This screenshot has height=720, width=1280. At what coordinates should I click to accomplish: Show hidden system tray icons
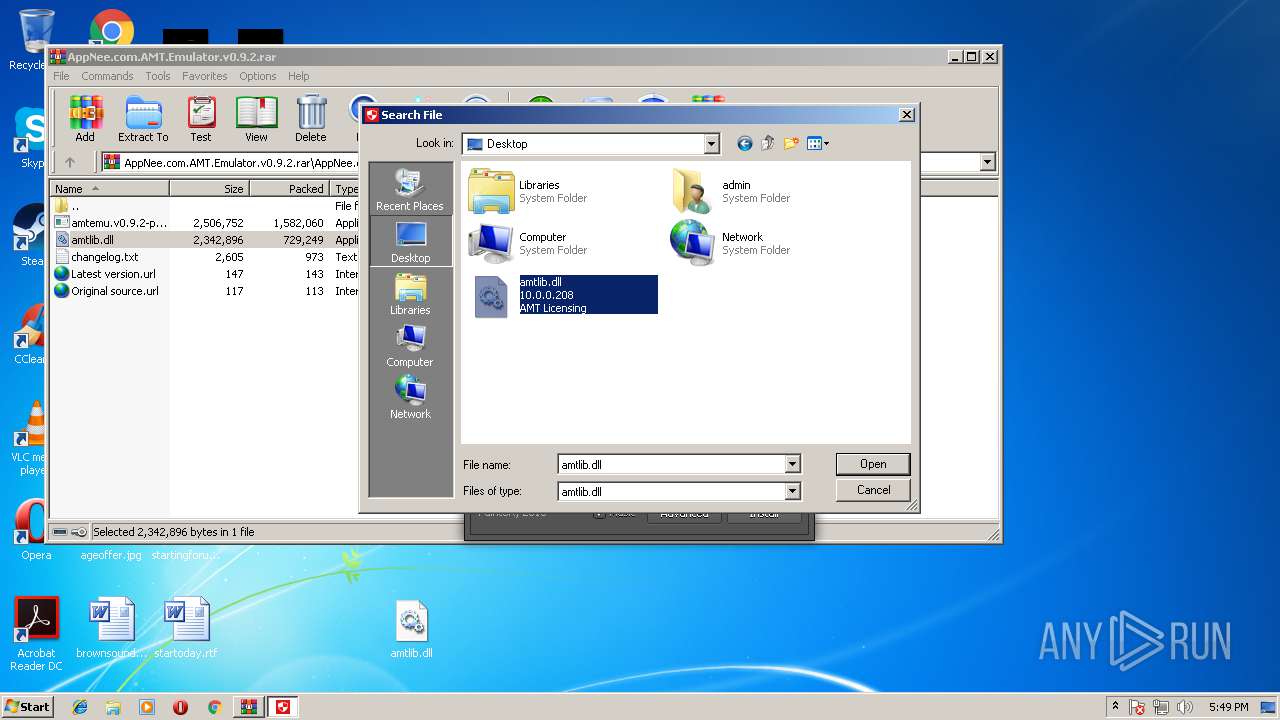pos(1115,706)
